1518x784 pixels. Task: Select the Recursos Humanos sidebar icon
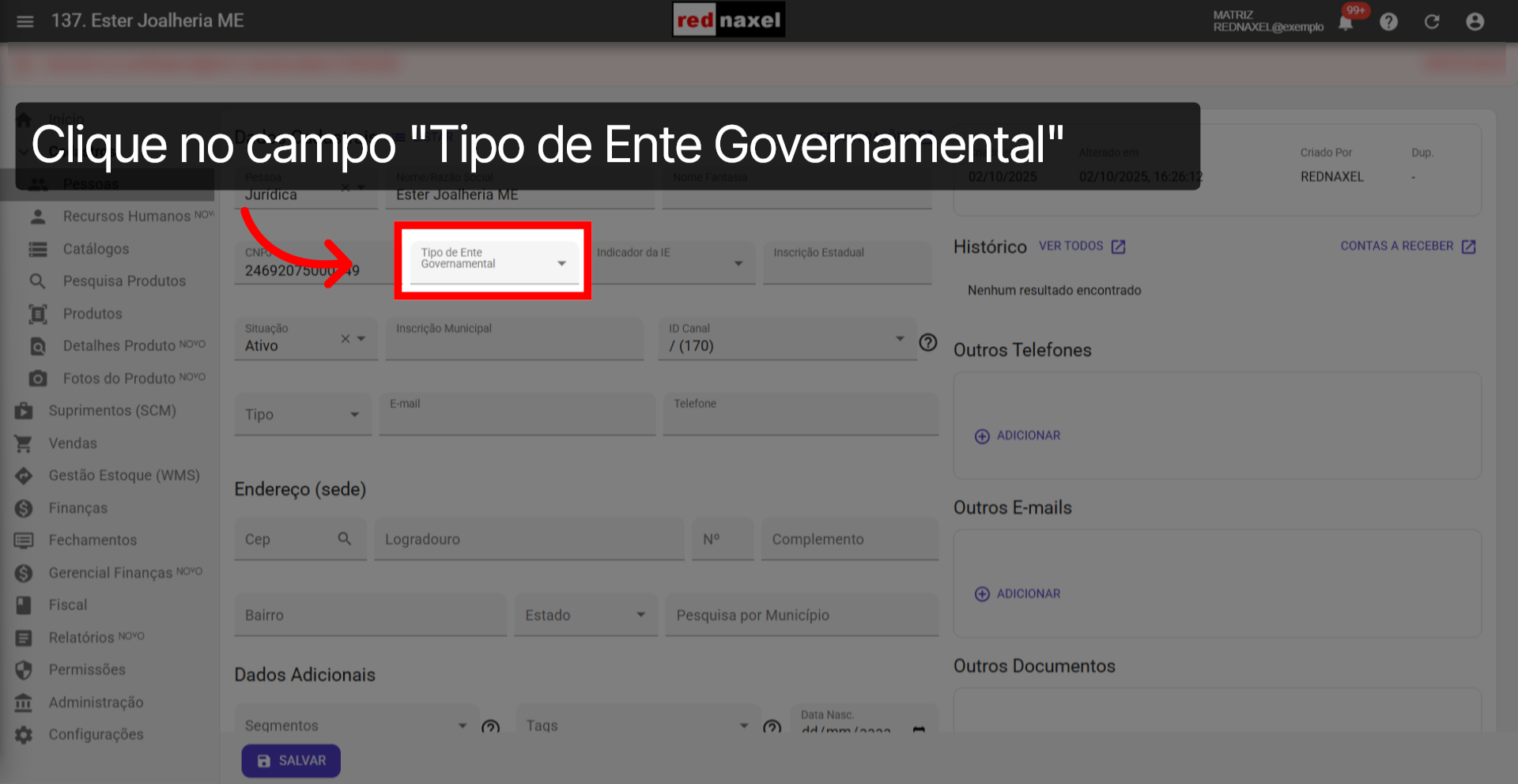click(x=39, y=216)
